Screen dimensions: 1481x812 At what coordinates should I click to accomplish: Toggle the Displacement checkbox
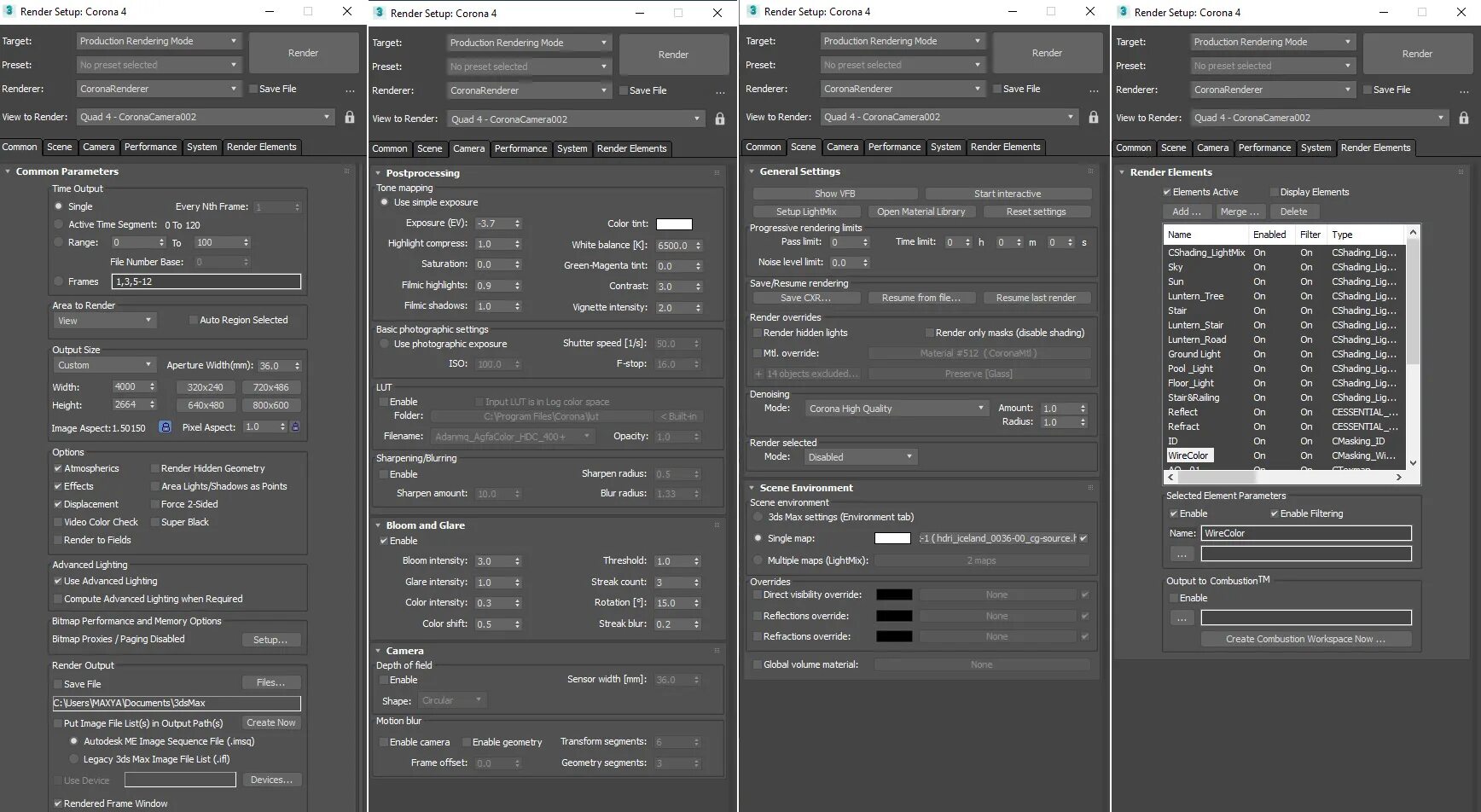[58, 504]
